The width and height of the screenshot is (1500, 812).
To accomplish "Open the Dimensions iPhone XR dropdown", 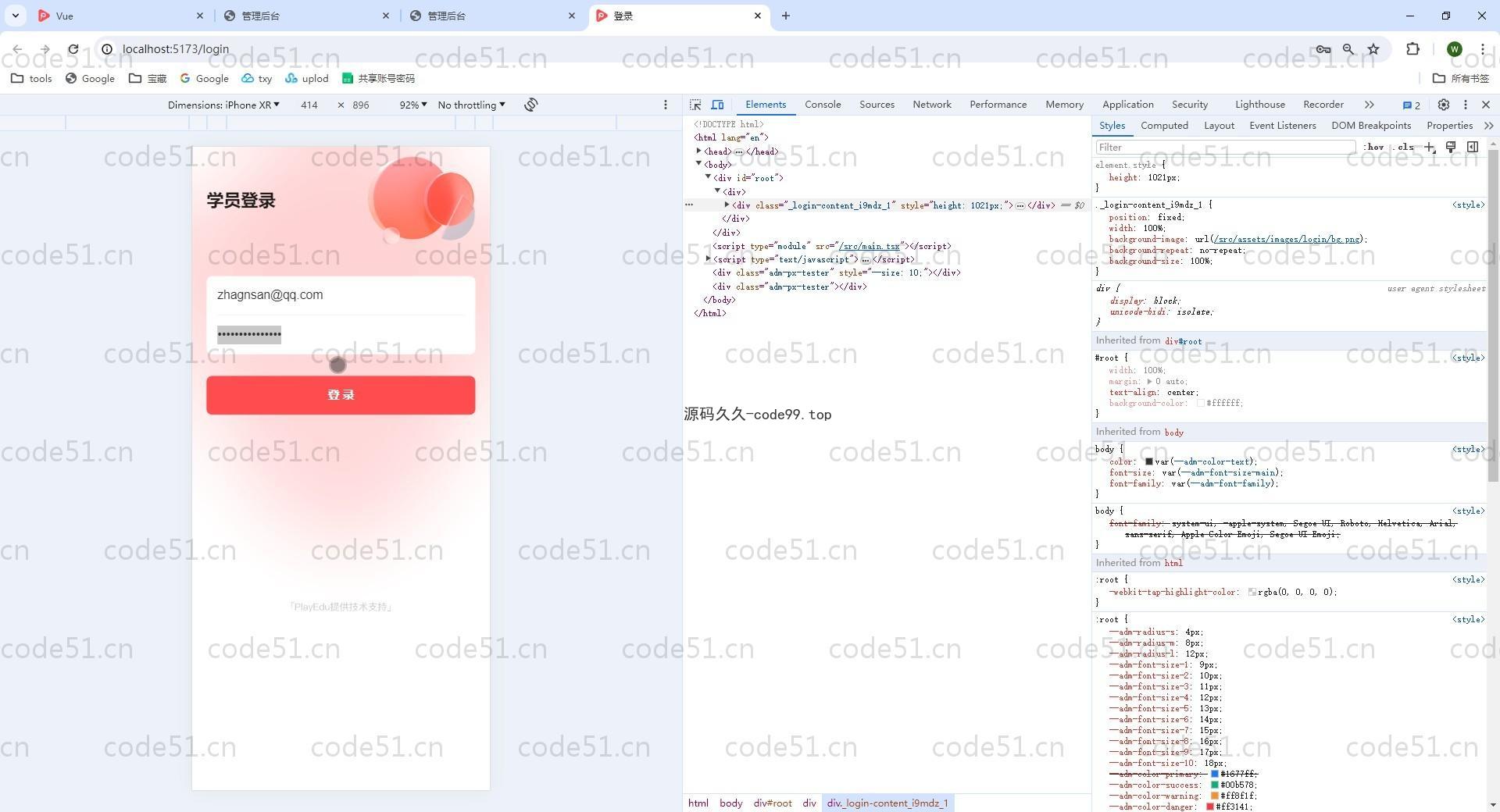I will pyautogui.click(x=223, y=105).
